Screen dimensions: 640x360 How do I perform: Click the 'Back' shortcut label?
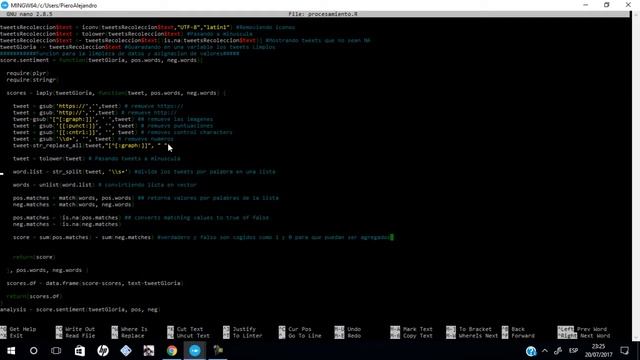pos(518,329)
